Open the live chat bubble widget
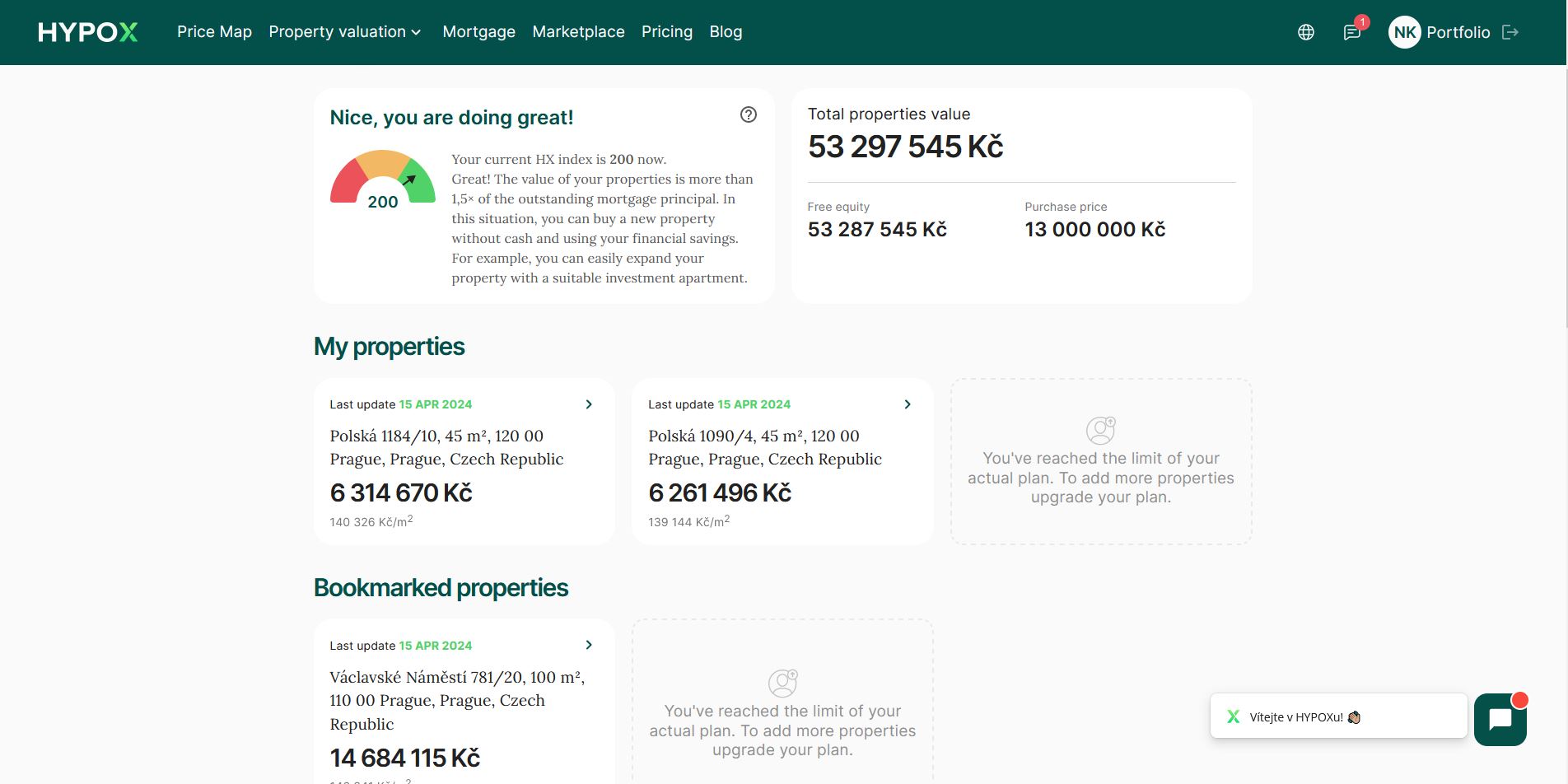The width and height of the screenshot is (1568, 784). coord(1500,719)
